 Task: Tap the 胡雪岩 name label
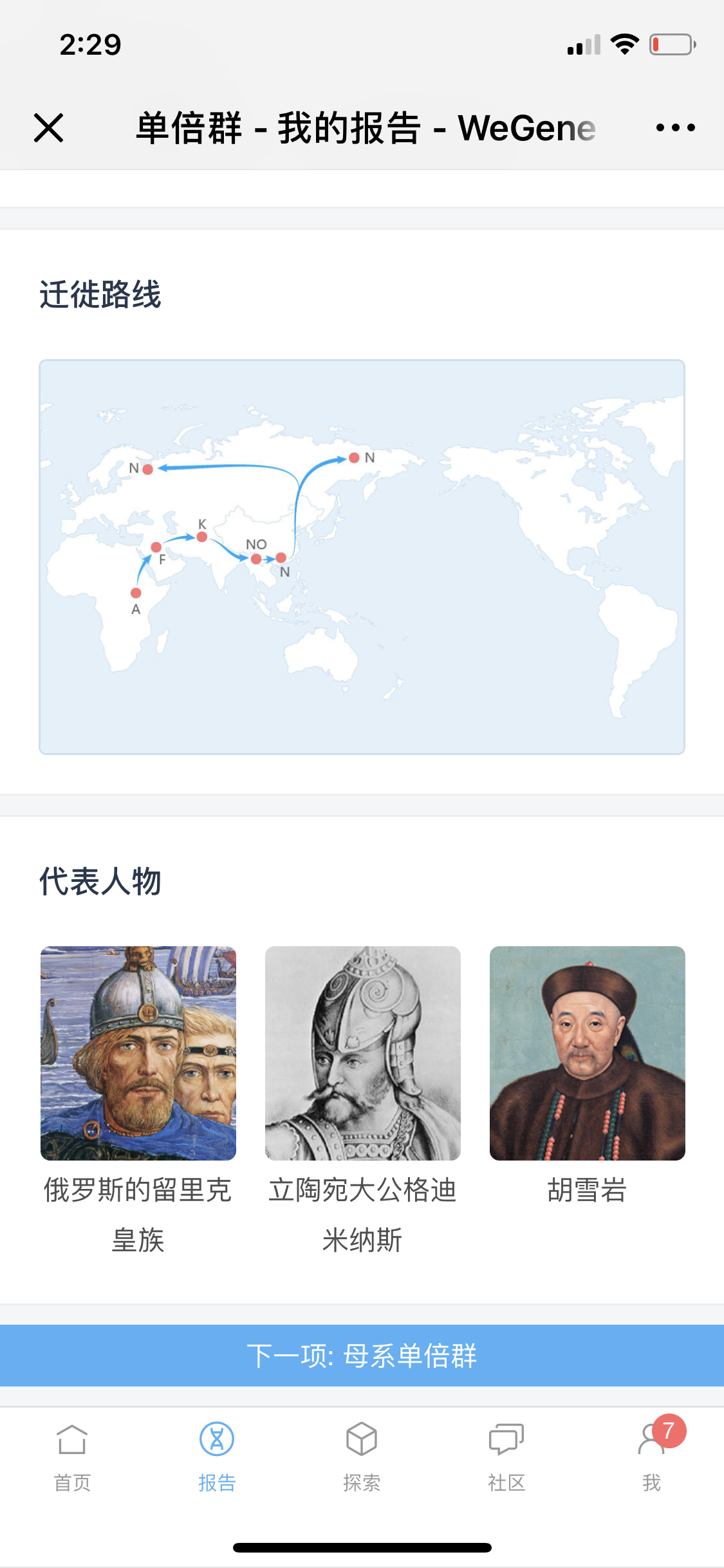point(587,1190)
